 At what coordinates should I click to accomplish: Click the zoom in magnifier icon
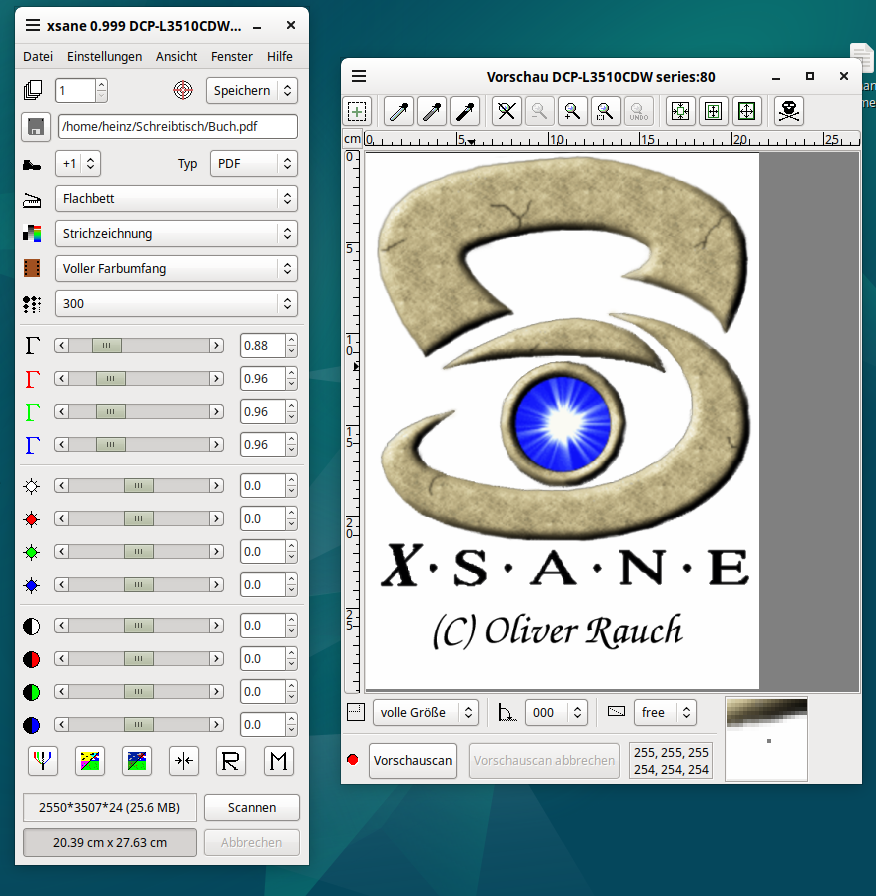point(572,111)
